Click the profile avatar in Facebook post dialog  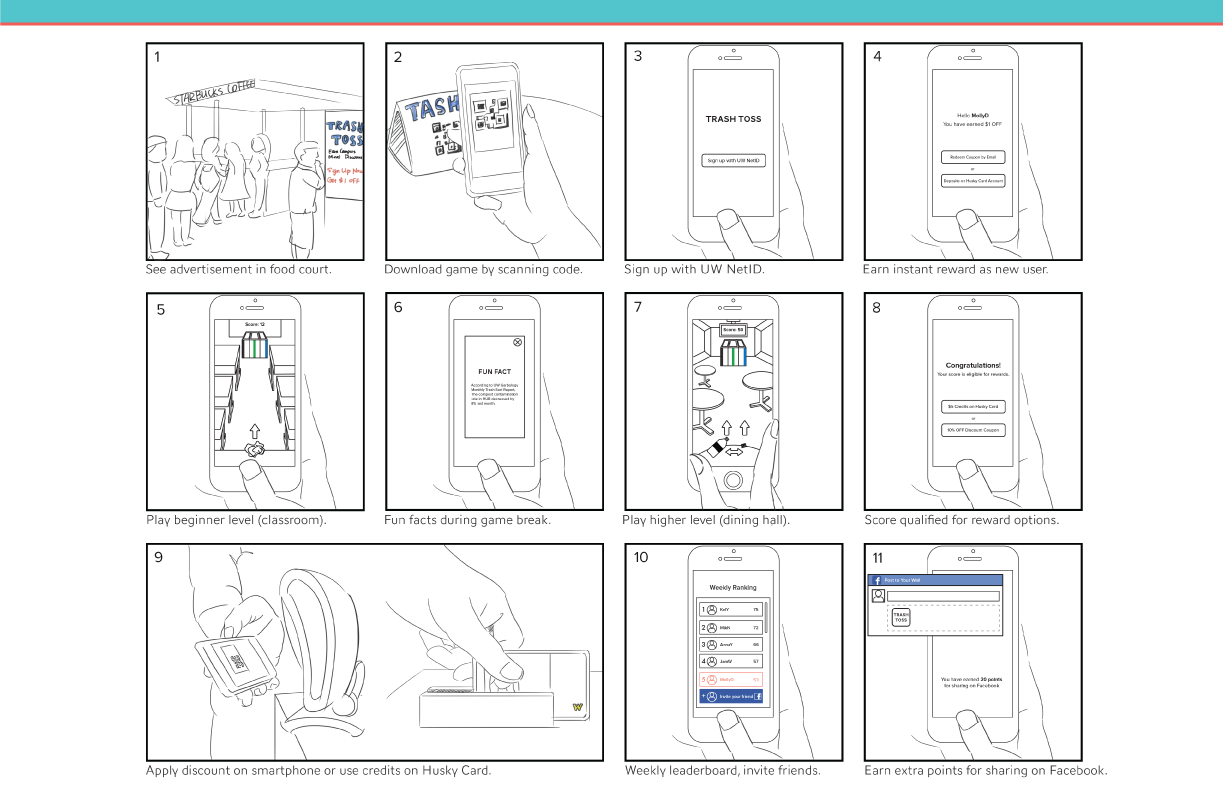878,596
